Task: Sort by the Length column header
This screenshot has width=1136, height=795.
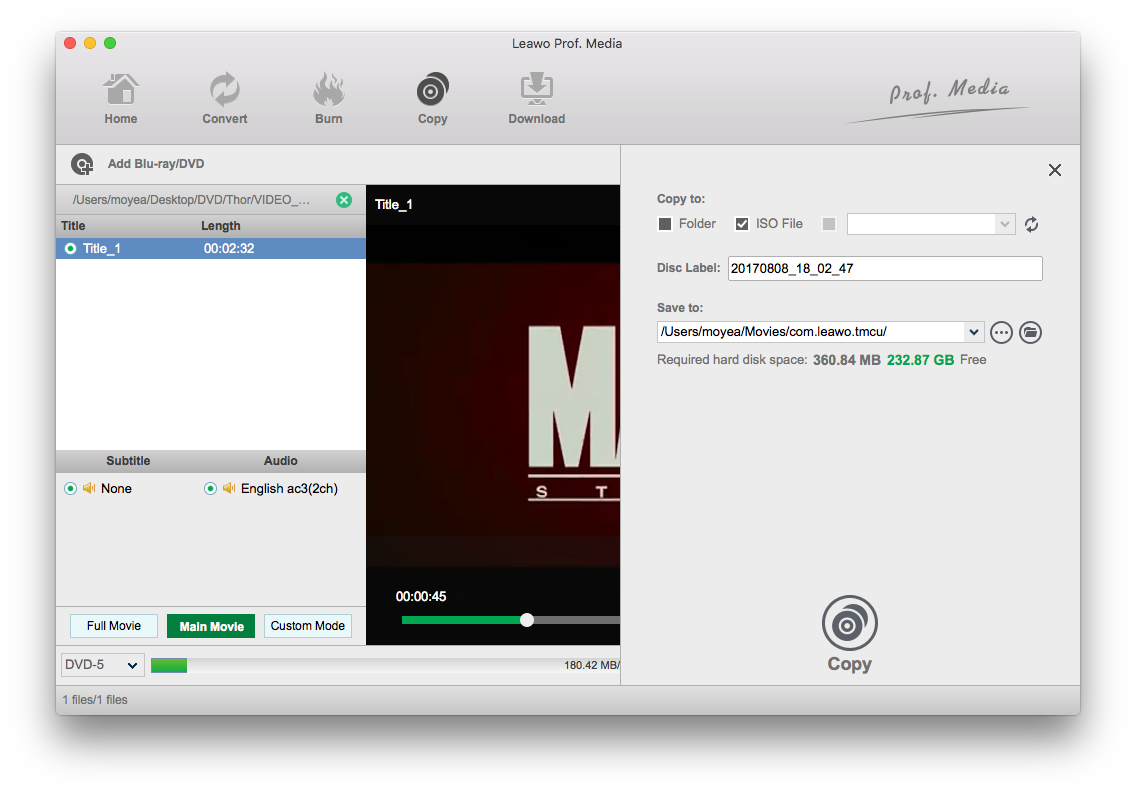Action: click(220, 225)
